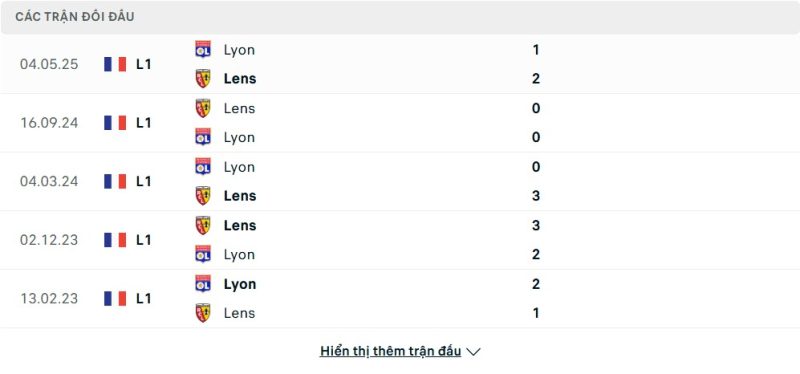The width and height of the screenshot is (800, 374).
Task: Click Hiển thị thêm trận đấu link
Action: click(x=390, y=351)
